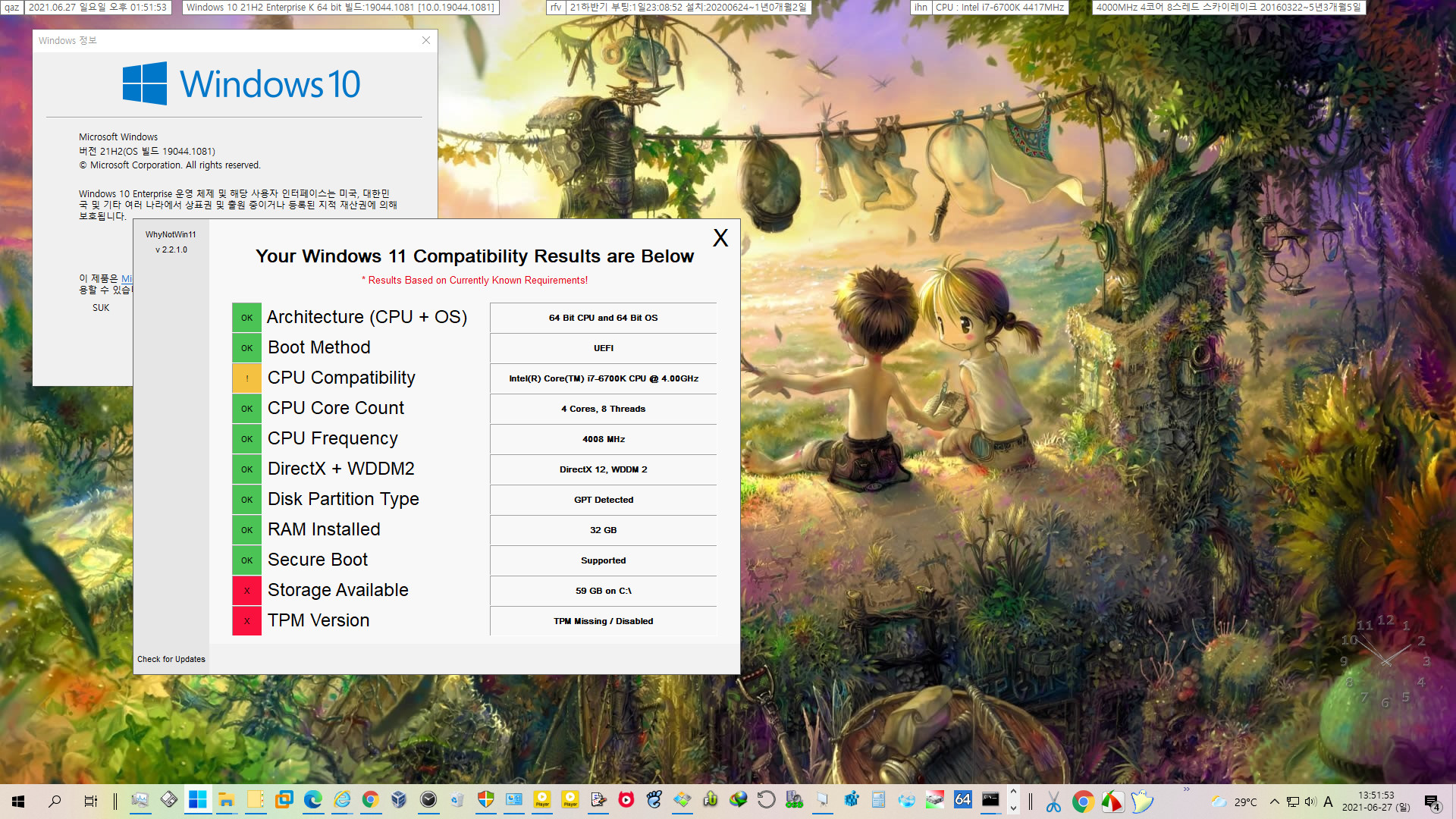Close the Windows 정보 dialog
Screen dimensions: 1456x819
point(426,40)
